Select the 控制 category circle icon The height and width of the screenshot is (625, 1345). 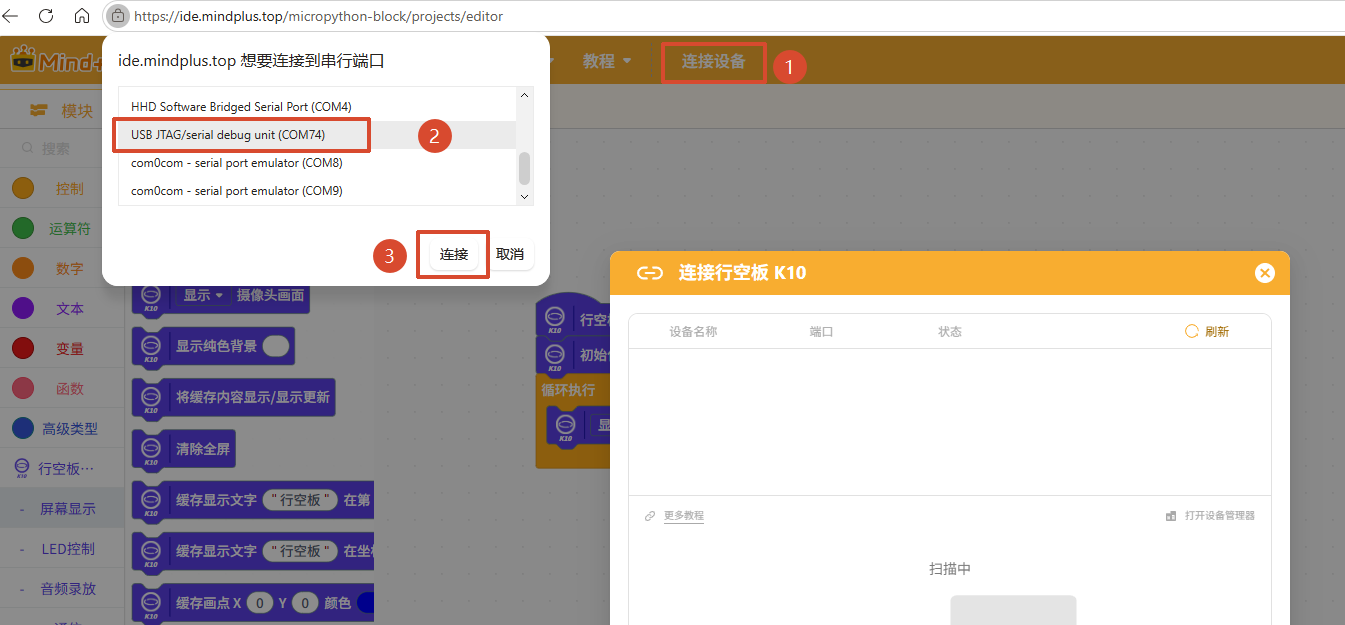(x=23, y=188)
